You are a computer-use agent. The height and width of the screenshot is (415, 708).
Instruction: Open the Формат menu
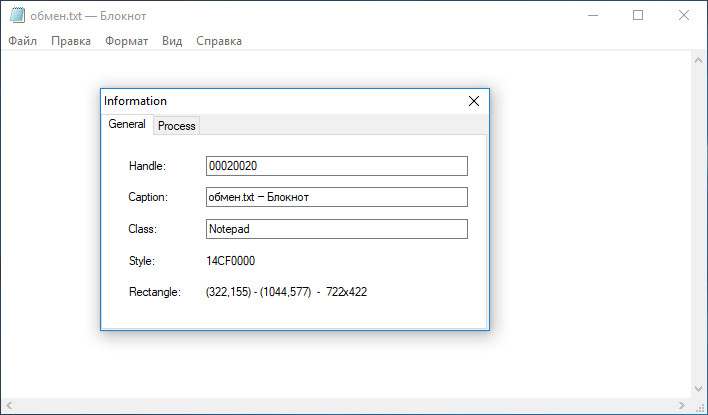(x=126, y=41)
